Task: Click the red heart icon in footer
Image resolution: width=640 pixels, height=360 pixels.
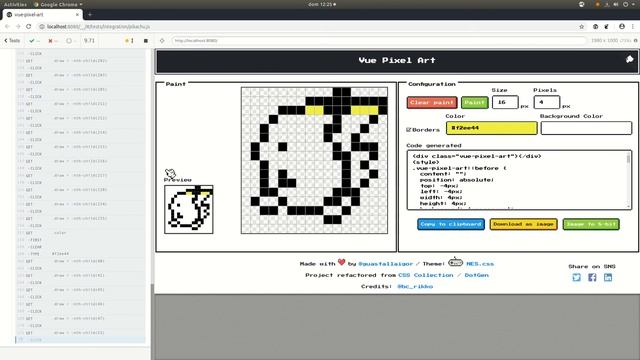Action: tap(342, 262)
